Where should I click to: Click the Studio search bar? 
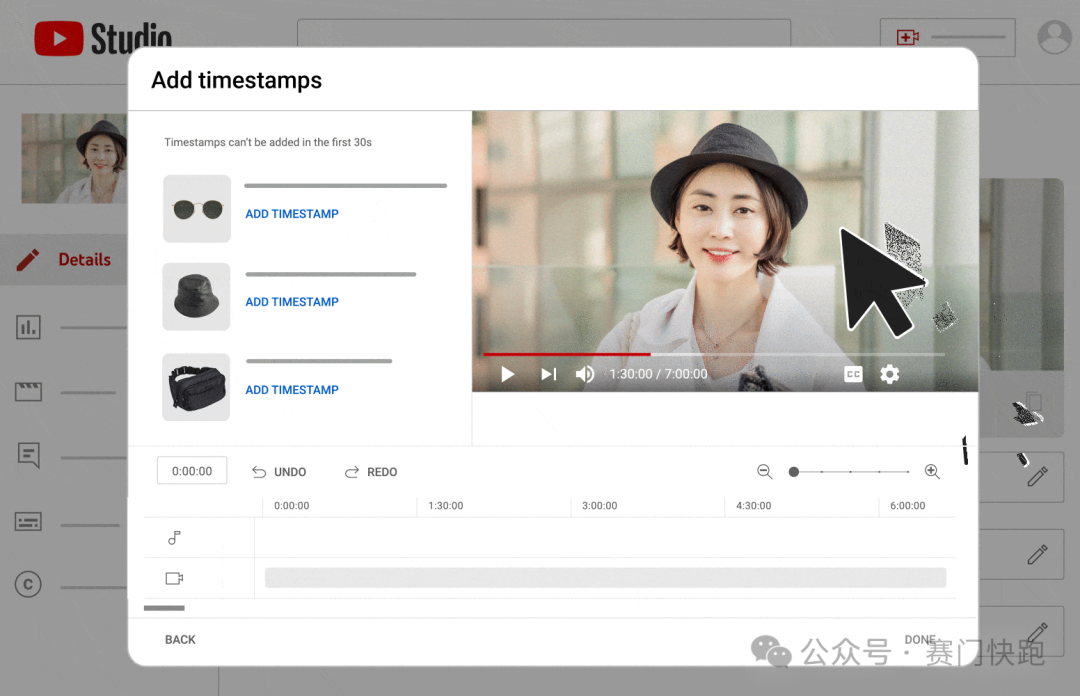(544, 33)
